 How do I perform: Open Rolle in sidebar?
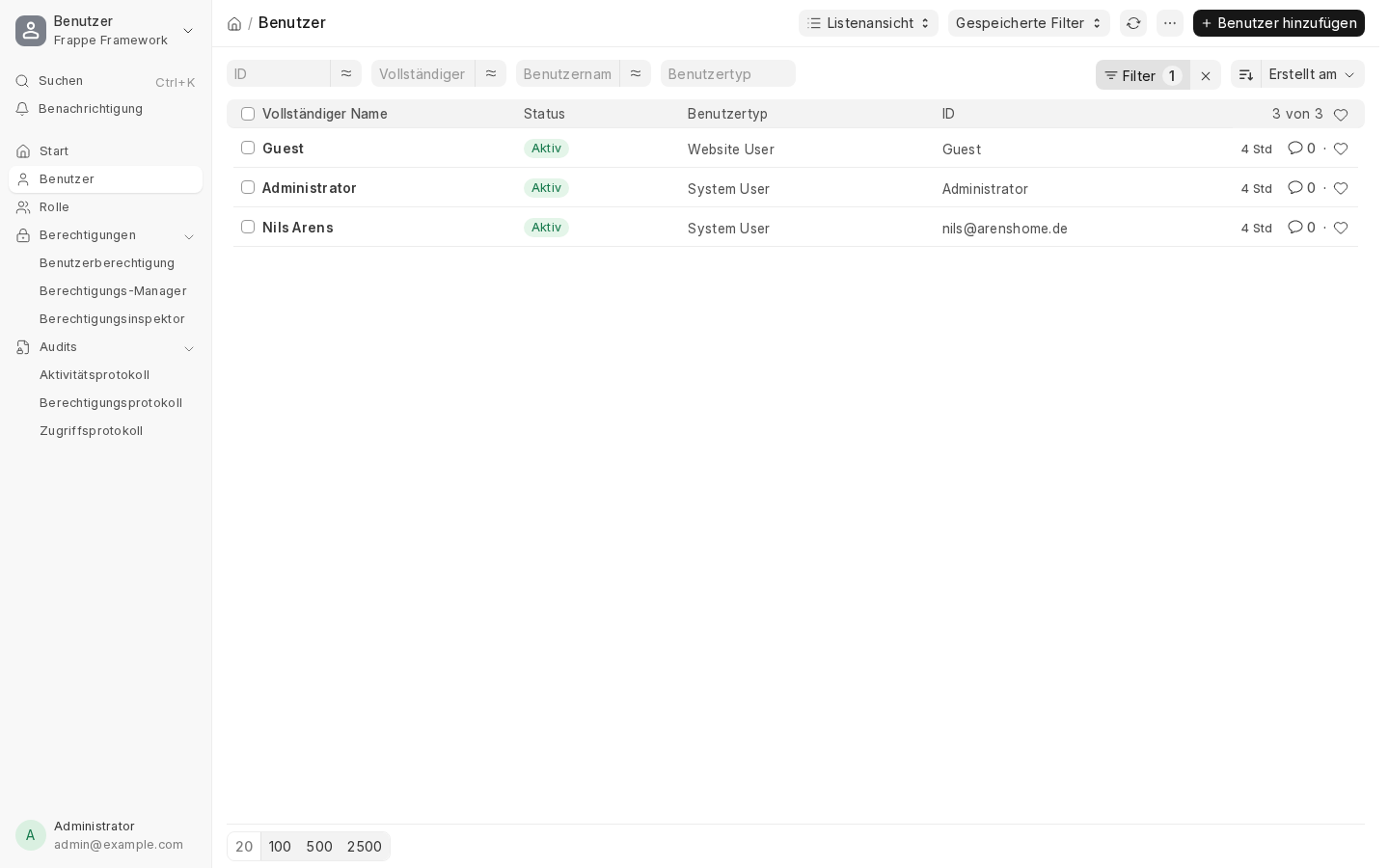click(x=105, y=207)
